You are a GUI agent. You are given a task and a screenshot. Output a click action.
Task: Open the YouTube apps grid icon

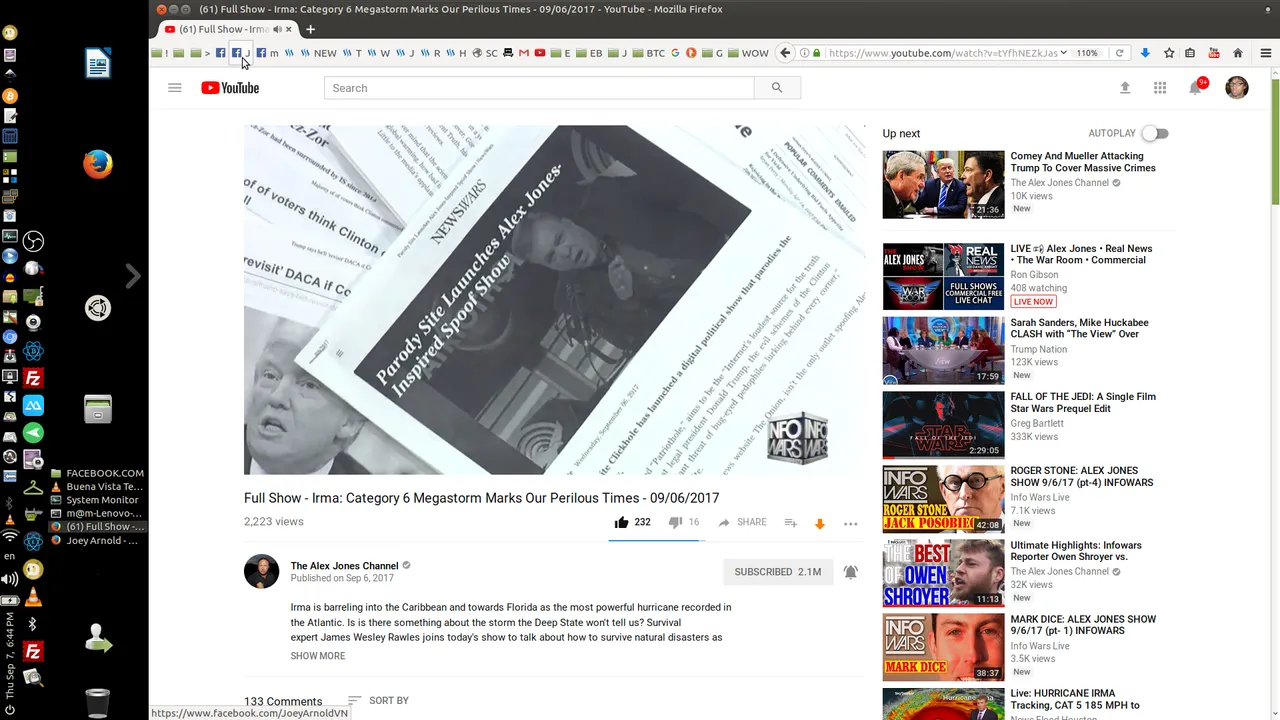coord(1160,88)
